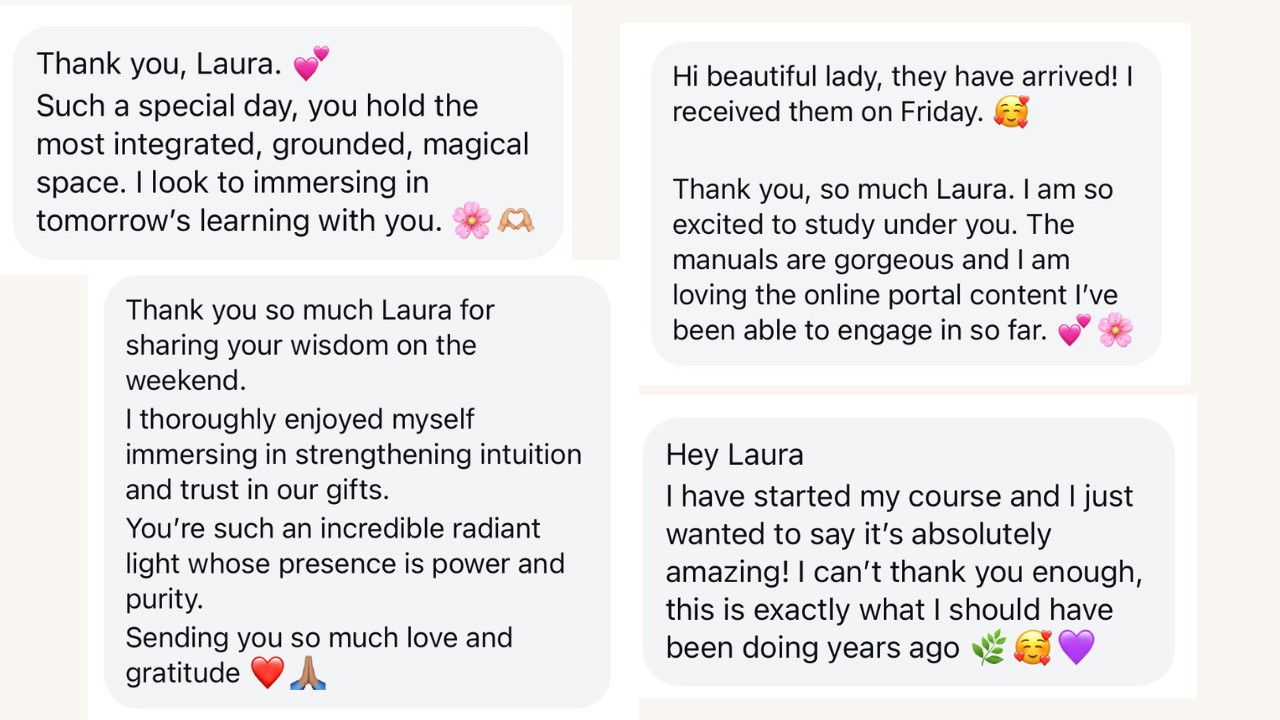Viewport: 1280px width, 720px height.
Task: Click "Thank you so much Laura for" line
Action: 310,310
